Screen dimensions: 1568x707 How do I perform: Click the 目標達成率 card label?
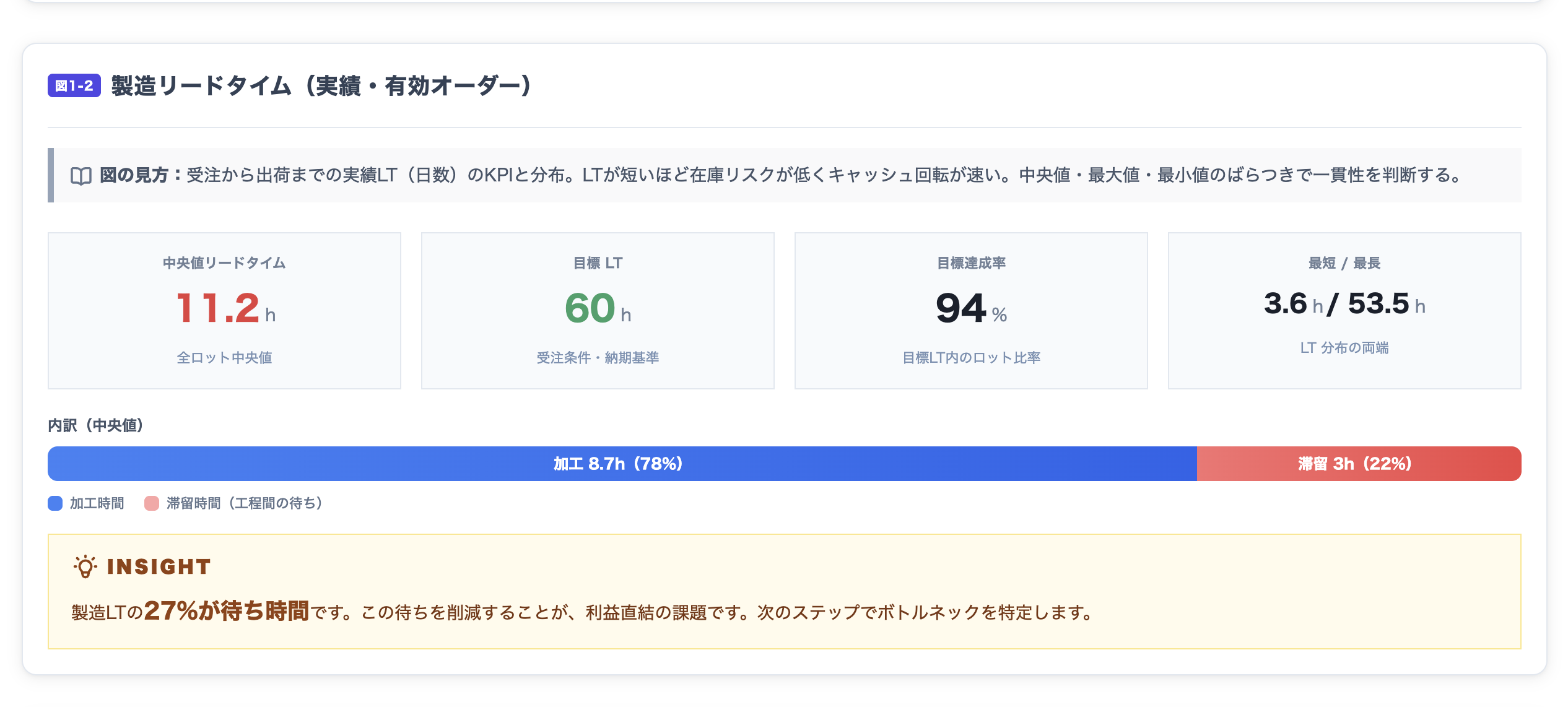(971, 263)
